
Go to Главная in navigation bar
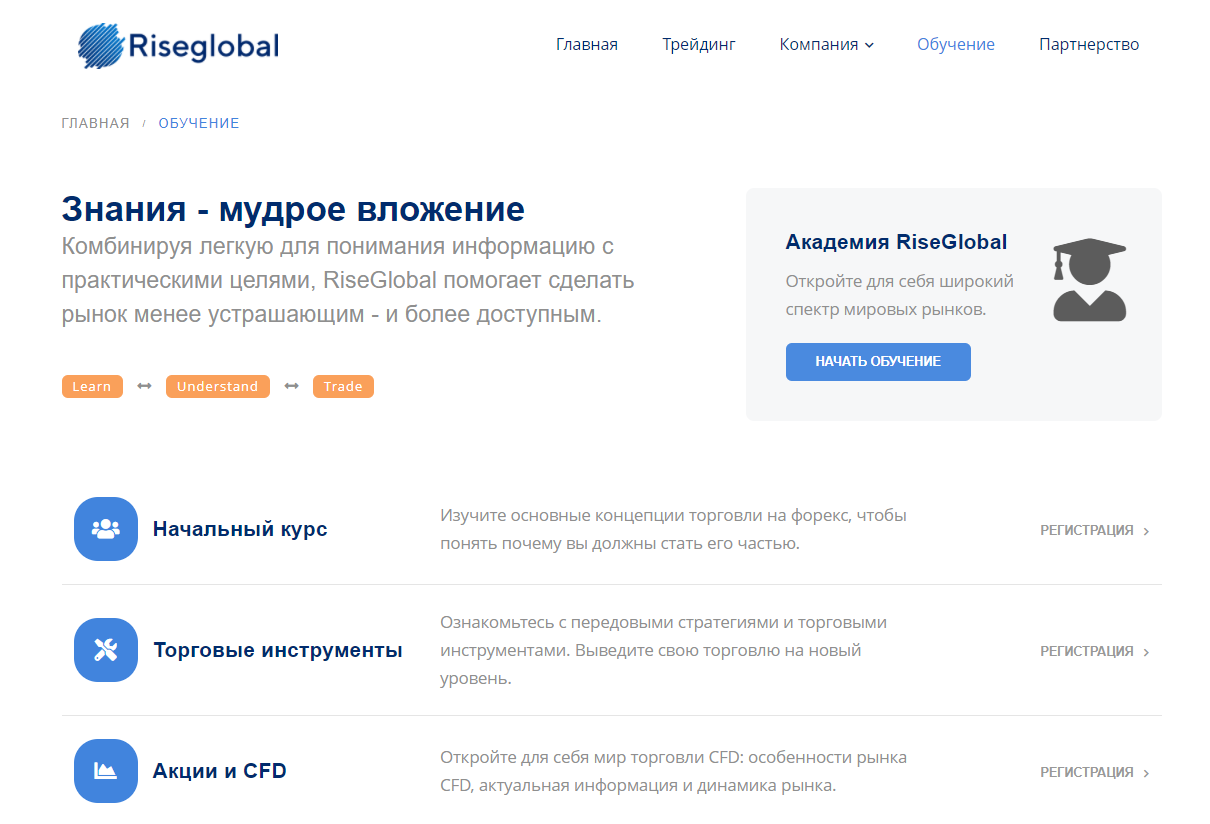pos(587,44)
